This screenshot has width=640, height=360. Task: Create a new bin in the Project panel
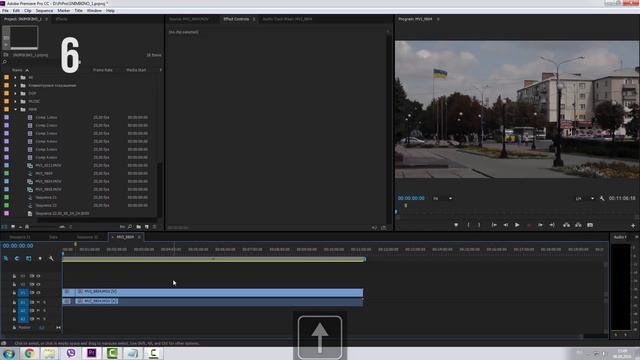point(138,227)
